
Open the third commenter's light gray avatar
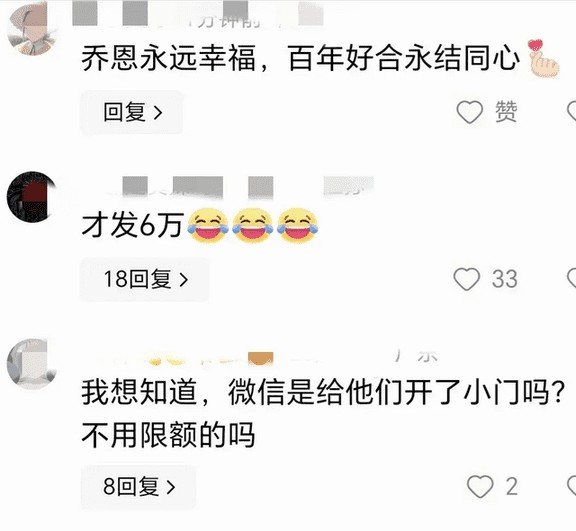[x=32, y=364]
